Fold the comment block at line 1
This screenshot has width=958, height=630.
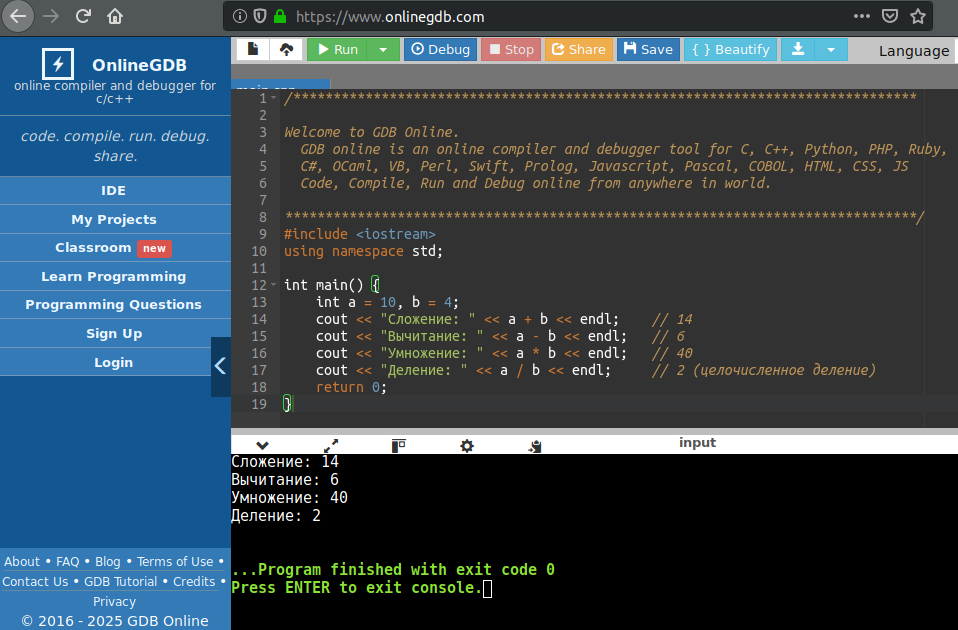[273, 98]
